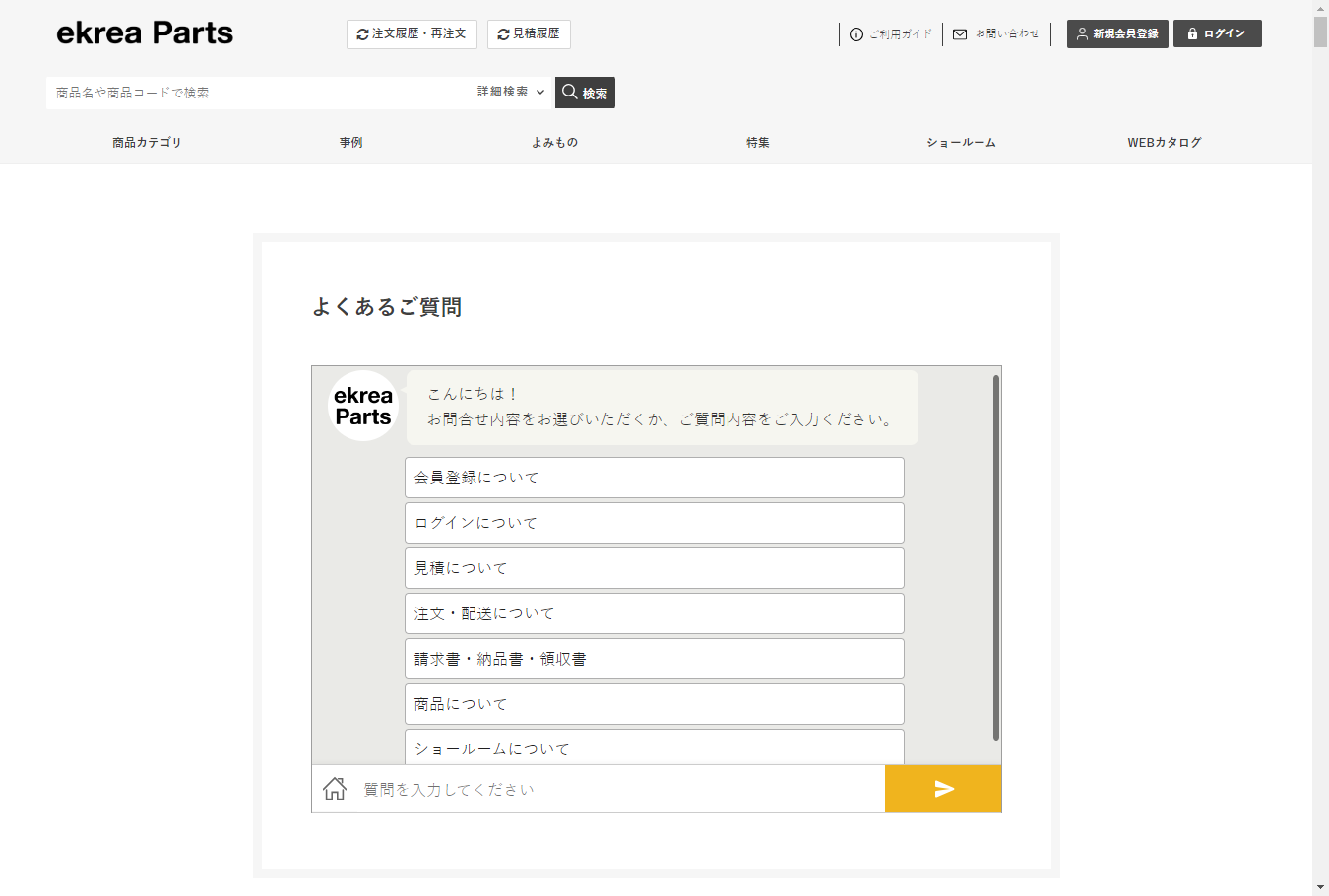Open the 事例 menu item
Image resolution: width=1329 pixels, height=896 pixels.
click(350, 143)
